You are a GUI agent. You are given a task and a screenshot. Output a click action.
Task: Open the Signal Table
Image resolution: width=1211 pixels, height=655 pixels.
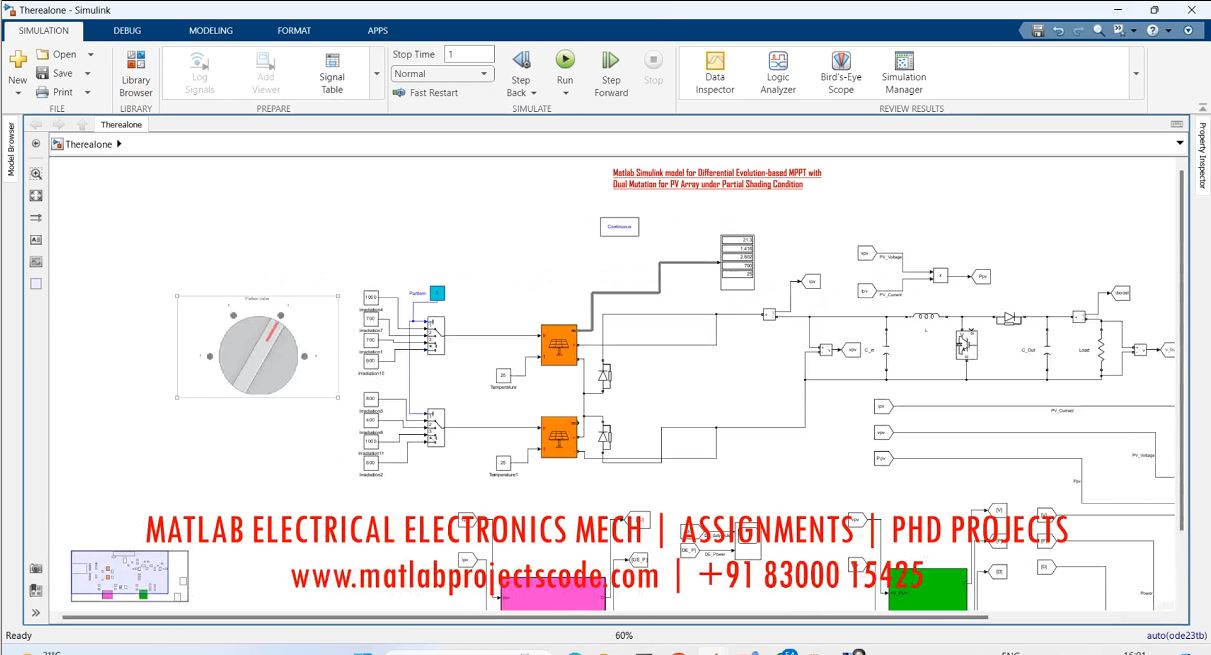(332, 74)
